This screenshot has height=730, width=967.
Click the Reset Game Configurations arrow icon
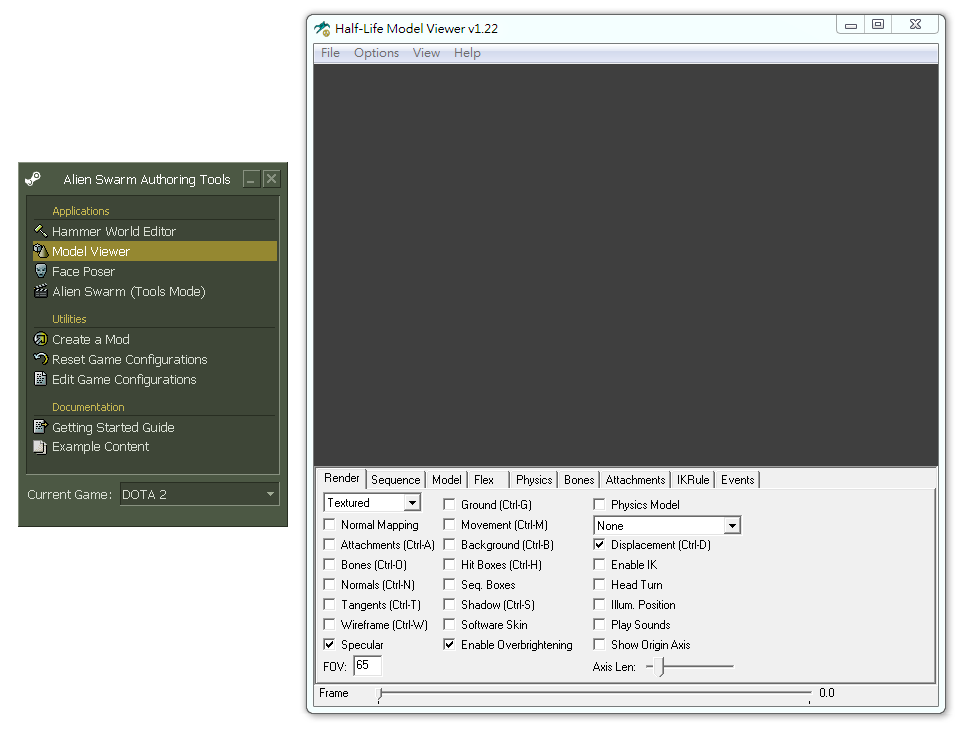click(x=41, y=359)
